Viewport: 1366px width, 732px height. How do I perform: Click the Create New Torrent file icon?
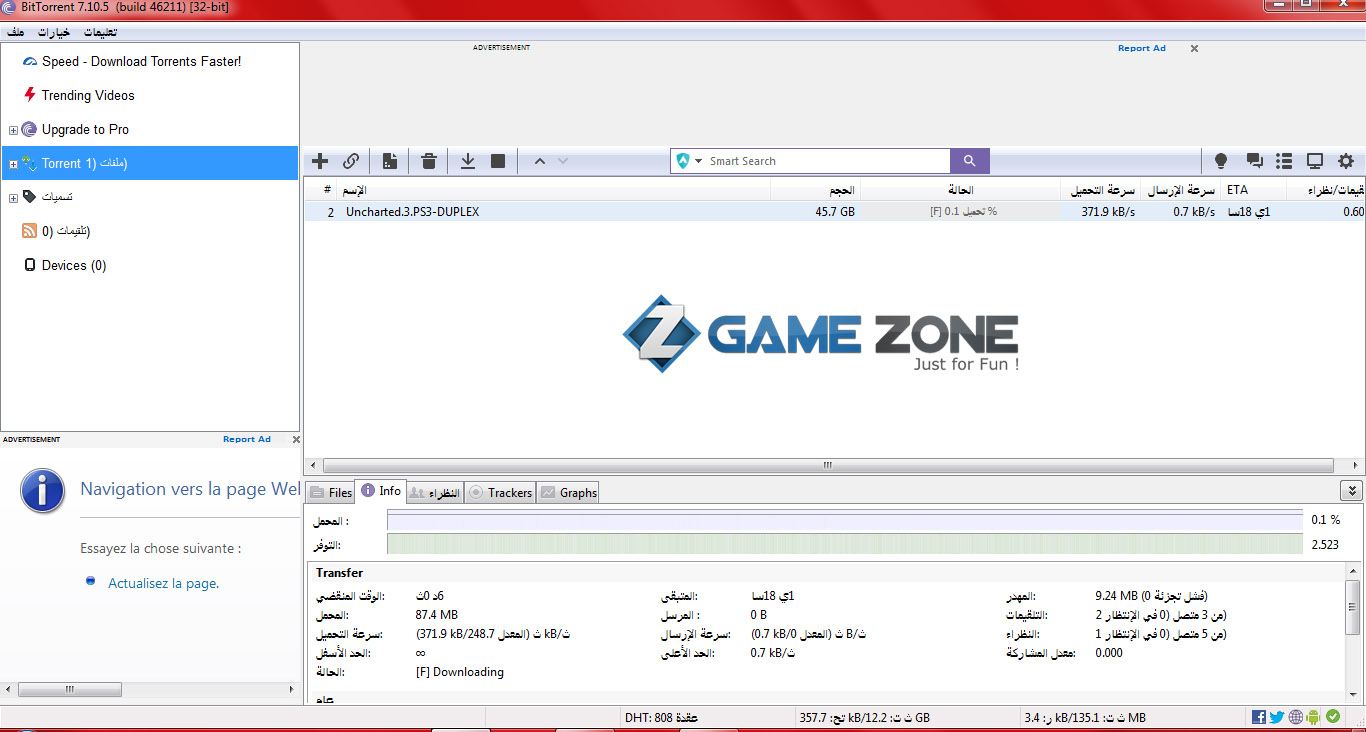click(x=390, y=161)
